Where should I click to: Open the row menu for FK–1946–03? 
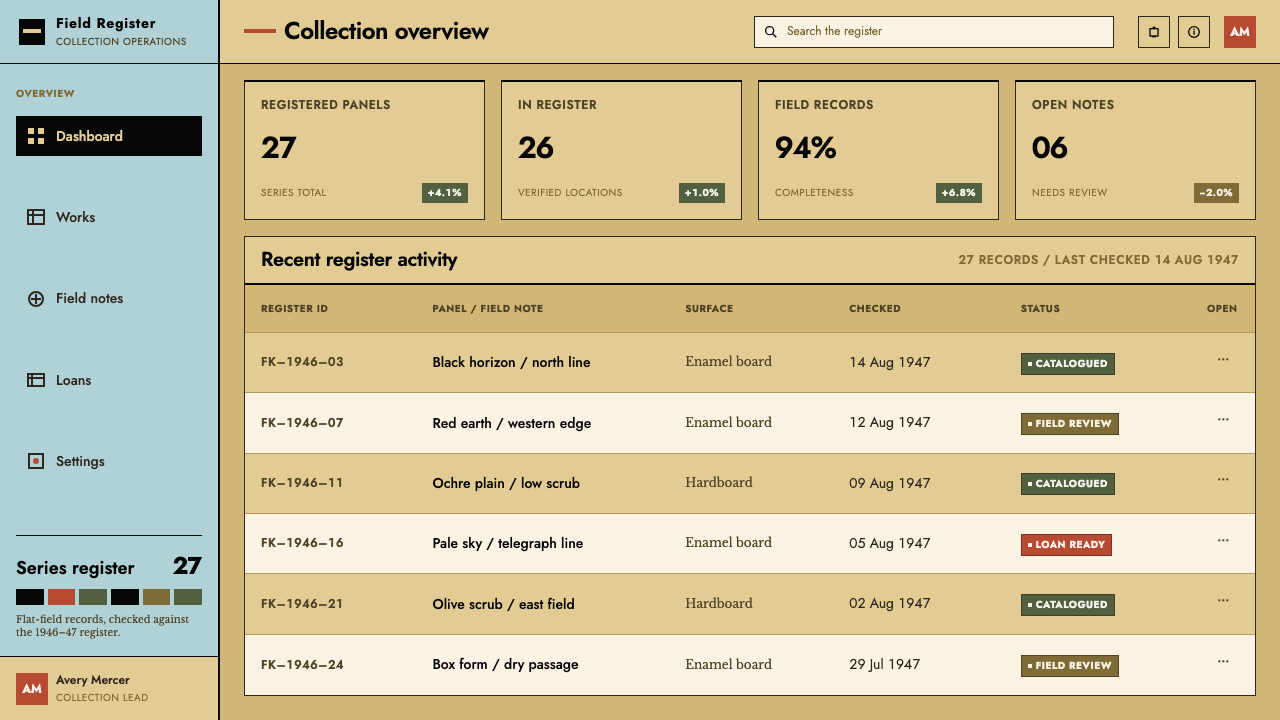(x=1223, y=359)
